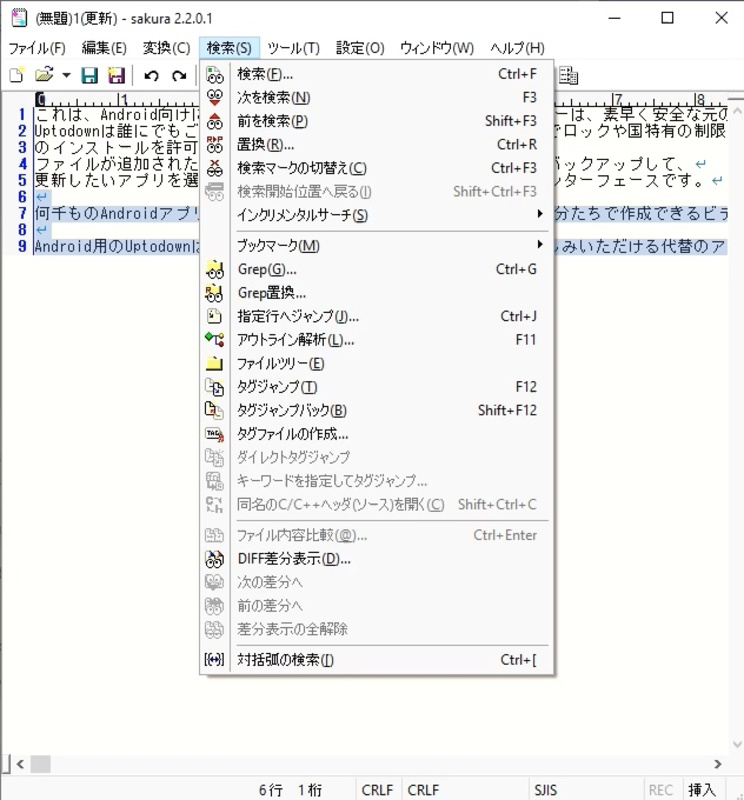Click the Redo toolbar icon

click(x=179, y=76)
